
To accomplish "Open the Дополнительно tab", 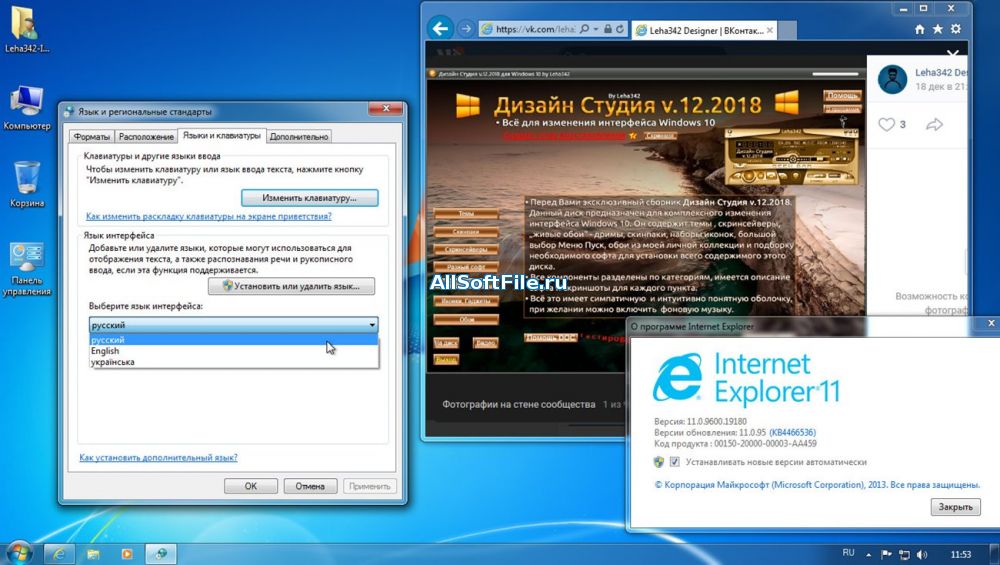I will tap(298, 136).
